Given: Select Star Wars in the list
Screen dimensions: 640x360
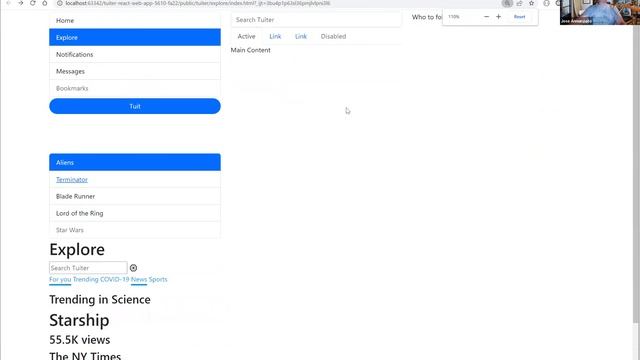Looking at the screenshot, I should (135, 230).
